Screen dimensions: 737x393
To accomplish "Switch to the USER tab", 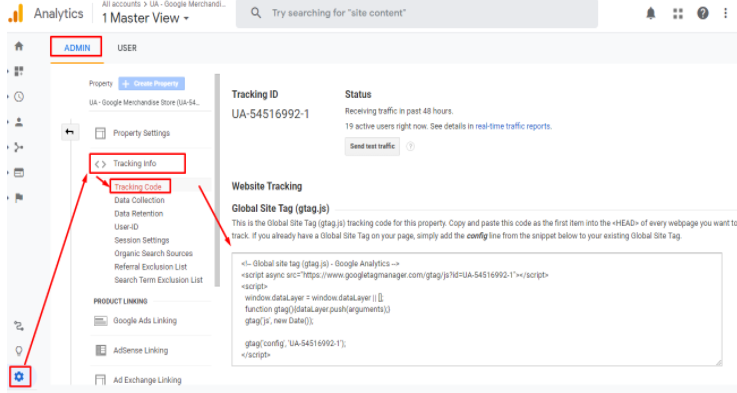I will pyautogui.click(x=127, y=48).
